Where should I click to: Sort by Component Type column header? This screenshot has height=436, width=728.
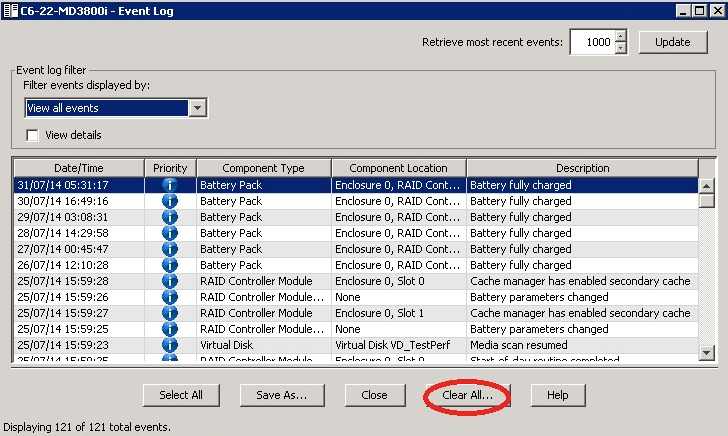[x=263, y=168]
